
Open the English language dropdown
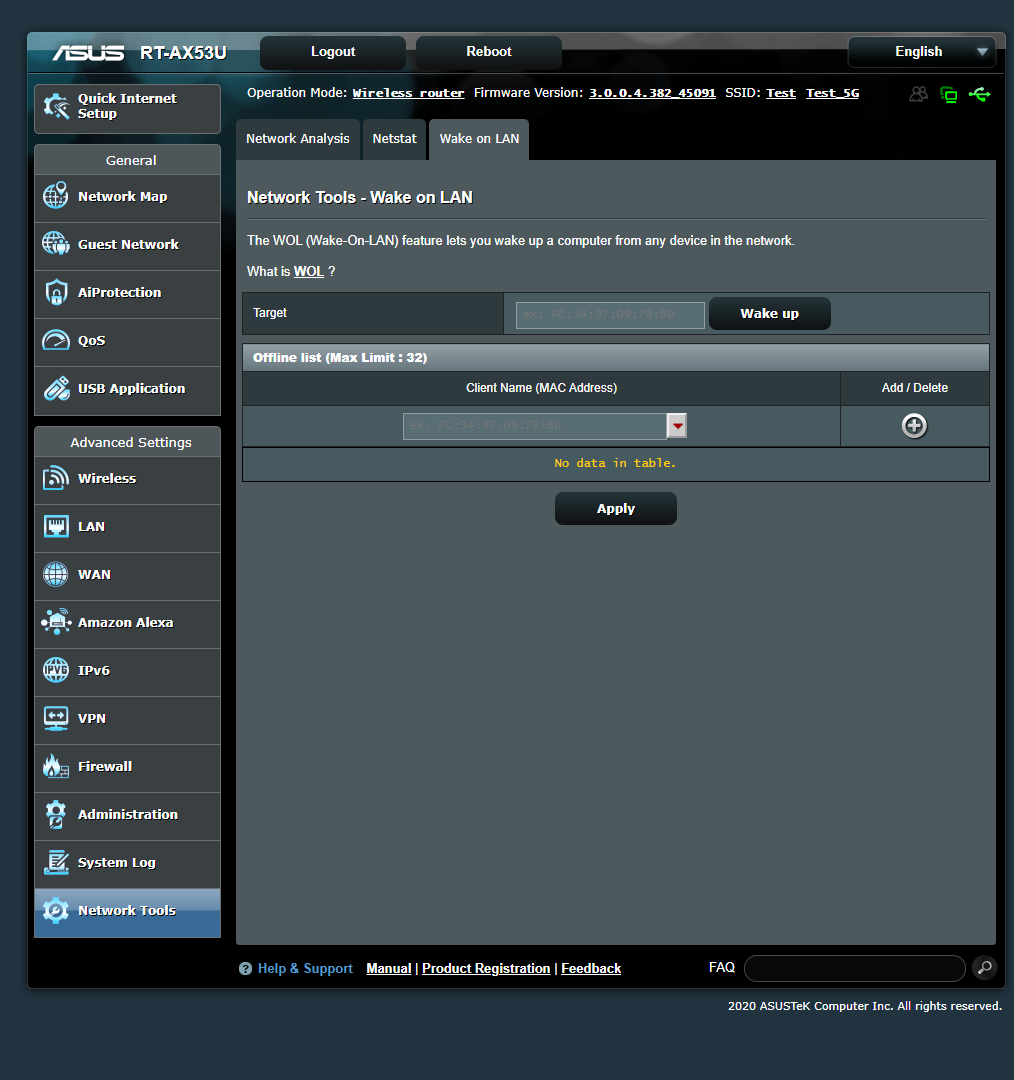click(922, 52)
